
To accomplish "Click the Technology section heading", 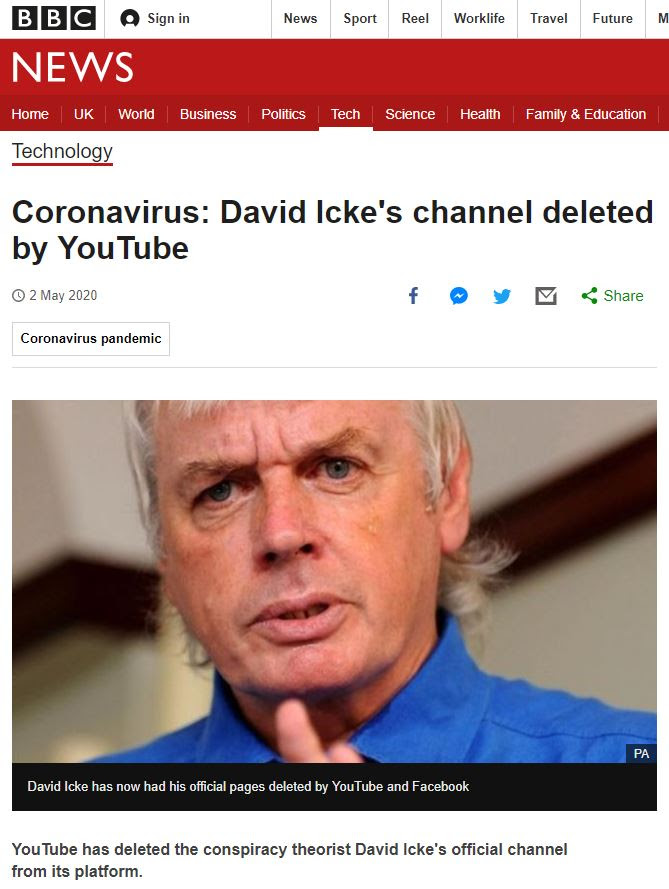I will click(x=62, y=151).
